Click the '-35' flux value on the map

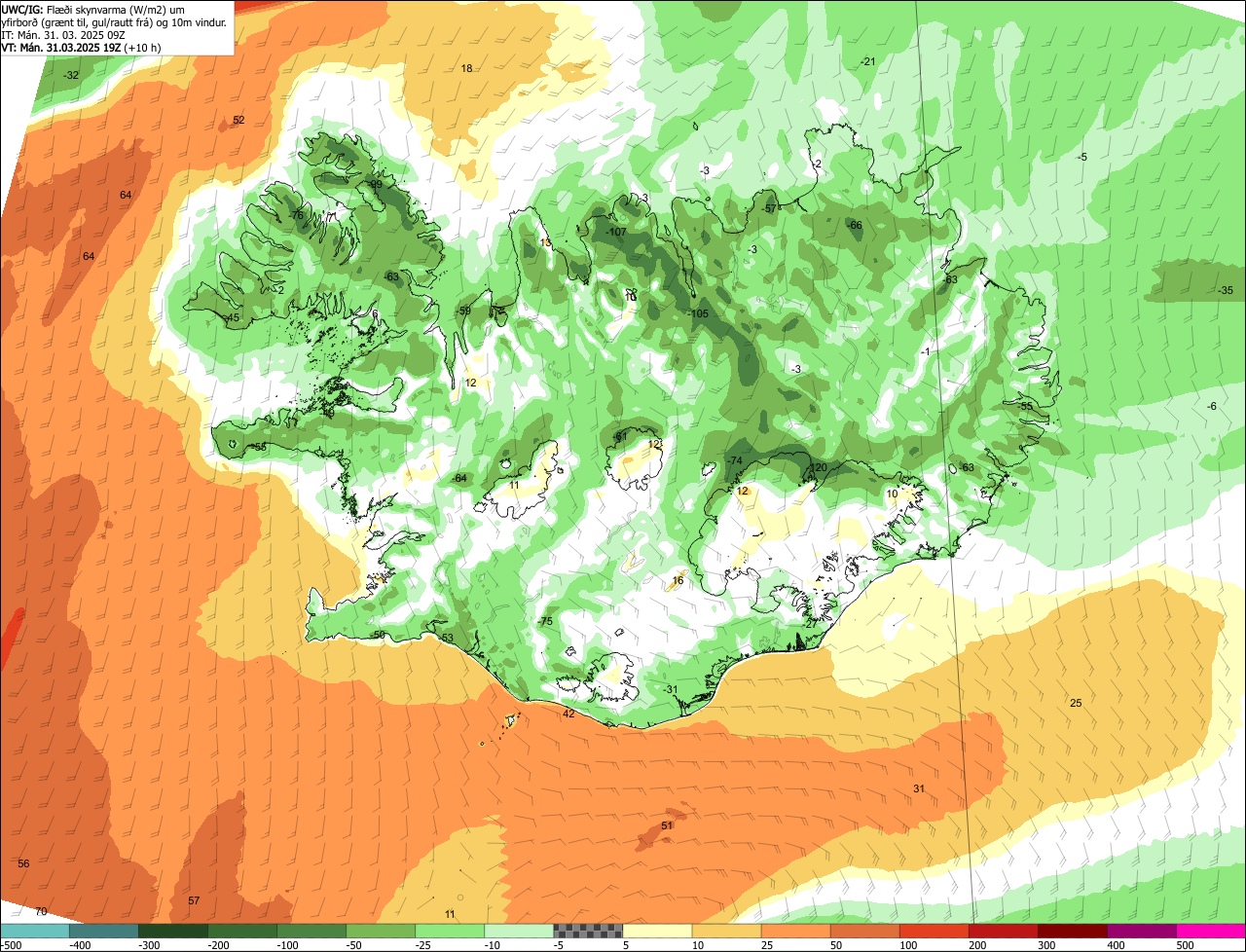1226,290
